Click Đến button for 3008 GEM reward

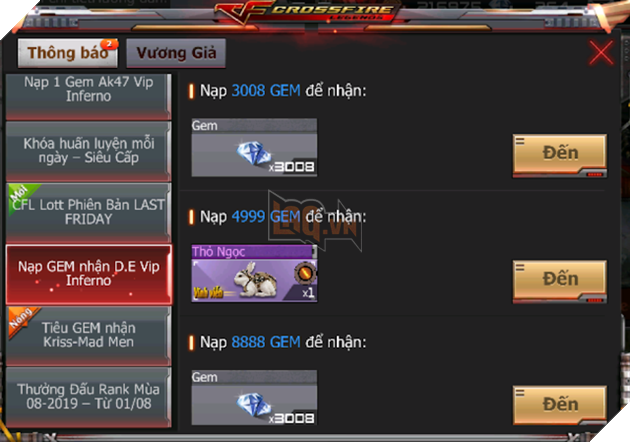click(560, 156)
